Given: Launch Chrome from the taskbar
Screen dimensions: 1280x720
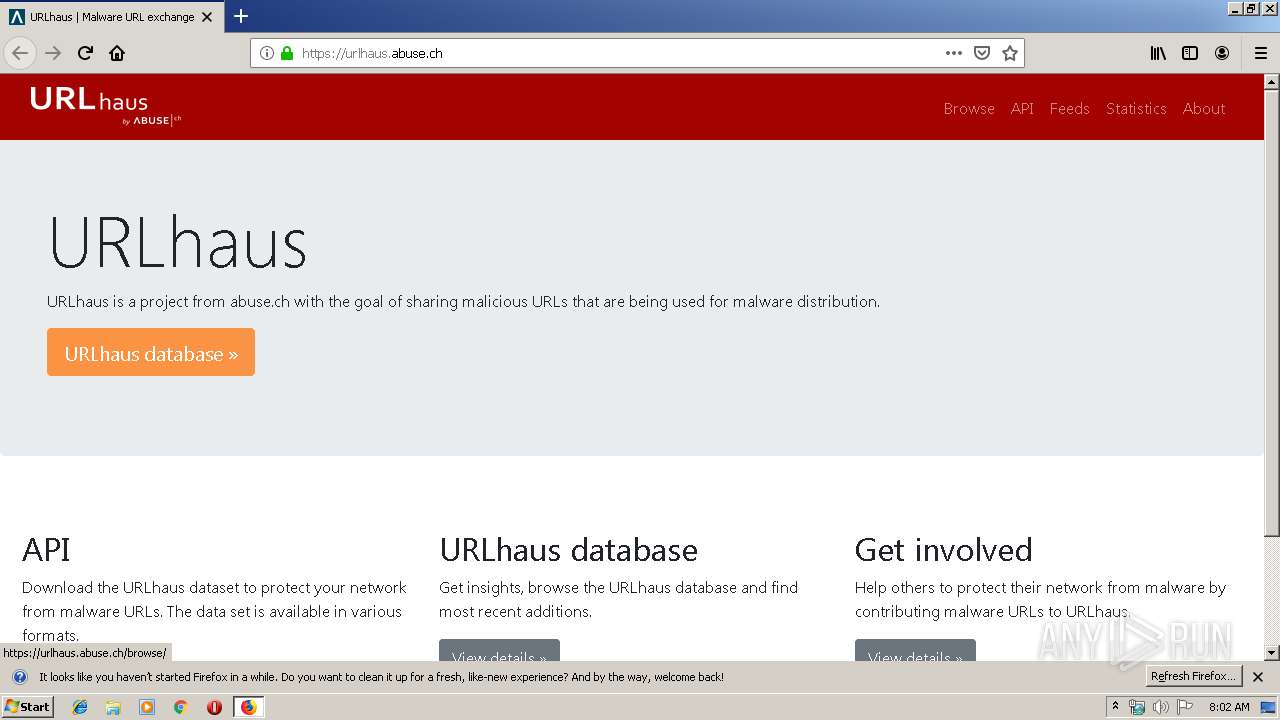Looking at the screenshot, I should (180, 707).
